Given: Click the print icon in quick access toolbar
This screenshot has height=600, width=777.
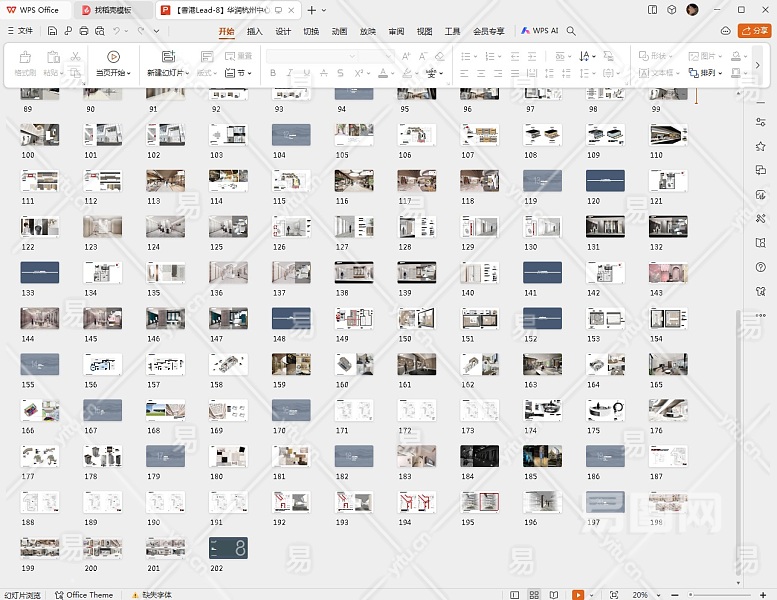Looking at the screenshot, I should (82, 31).
